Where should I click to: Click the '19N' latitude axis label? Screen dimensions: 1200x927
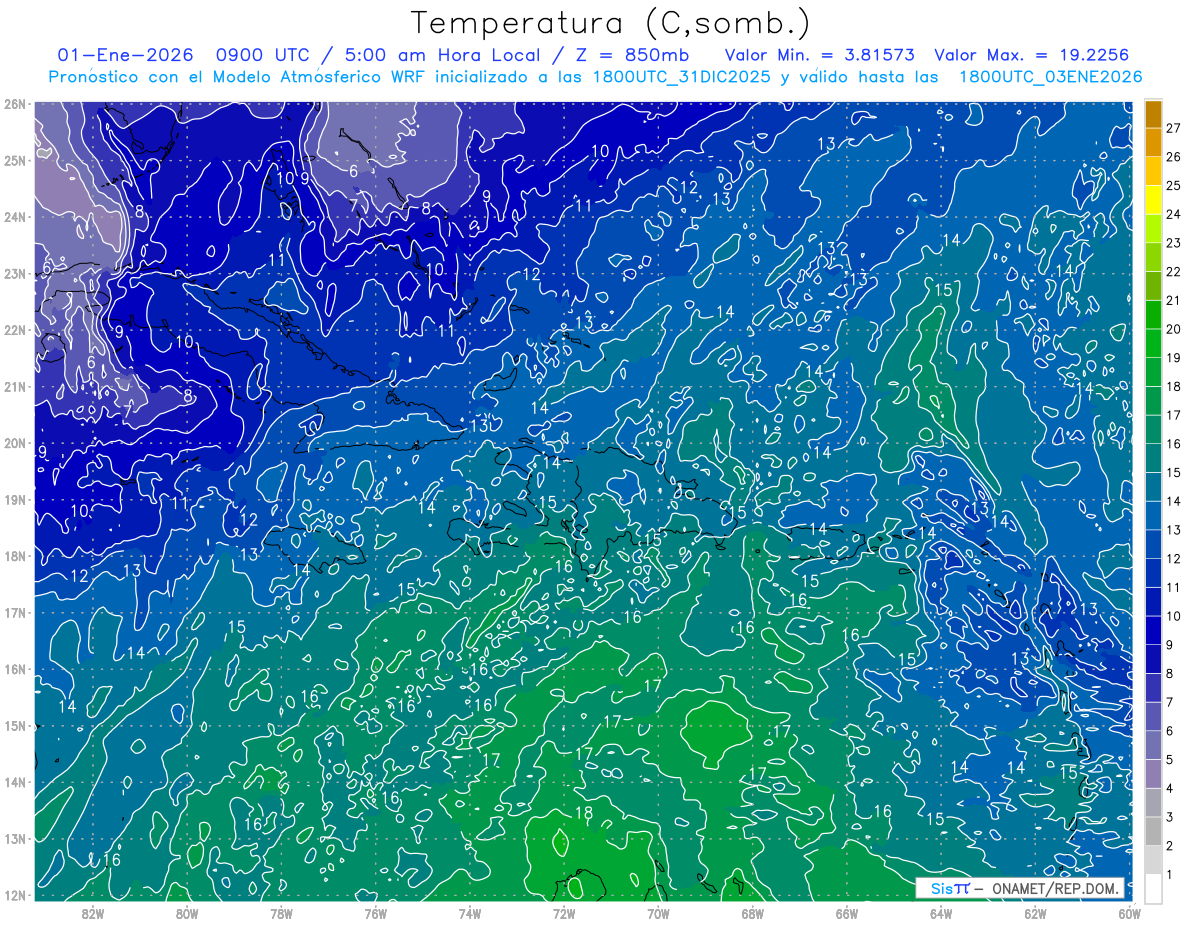point(14,499)
